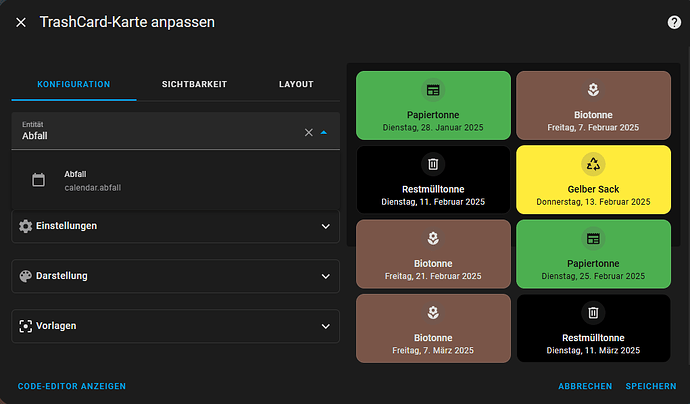Switch to the Sichtbarkeit tab
The height and width of the screenshot is (404, 690).
click(x=194, y=84)
